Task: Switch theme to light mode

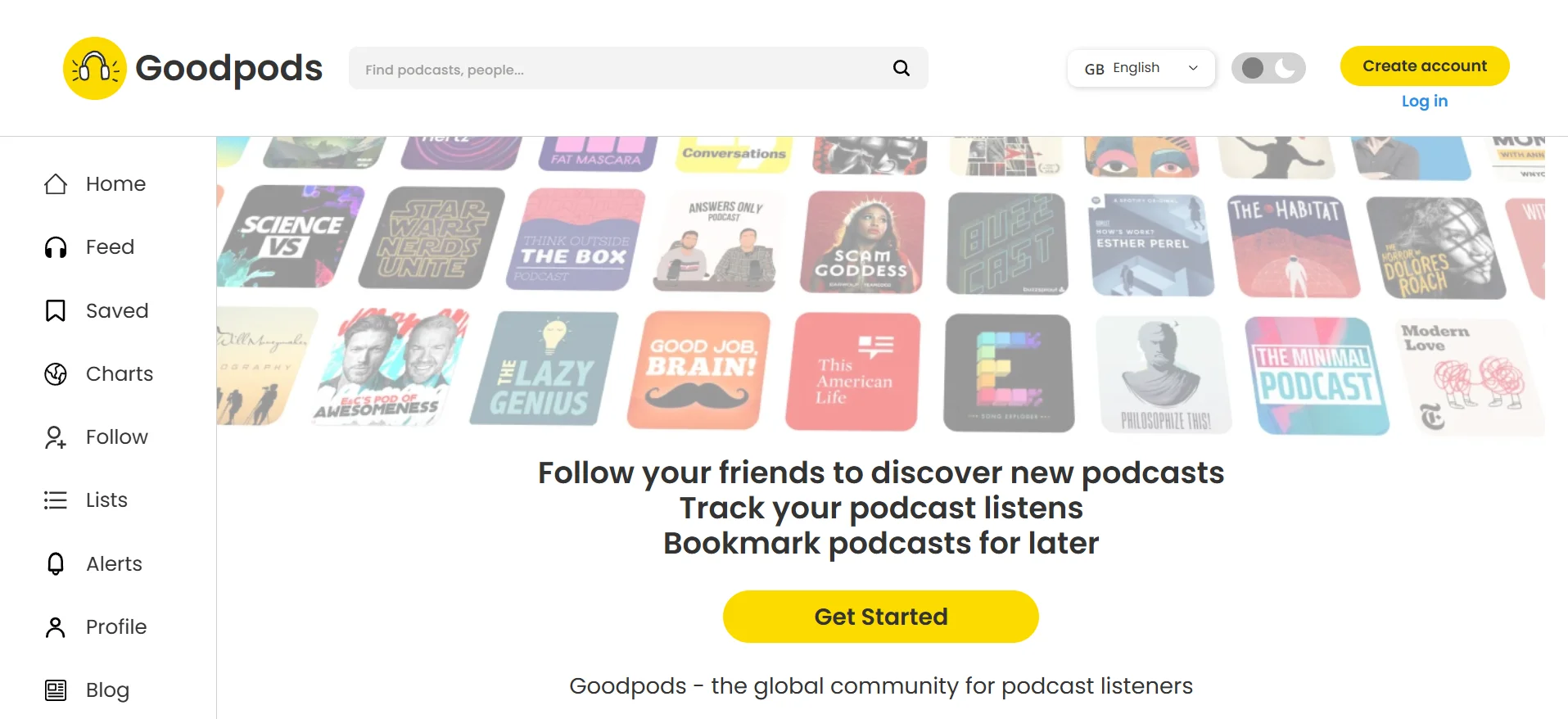Action: (x=1252, y=68)
